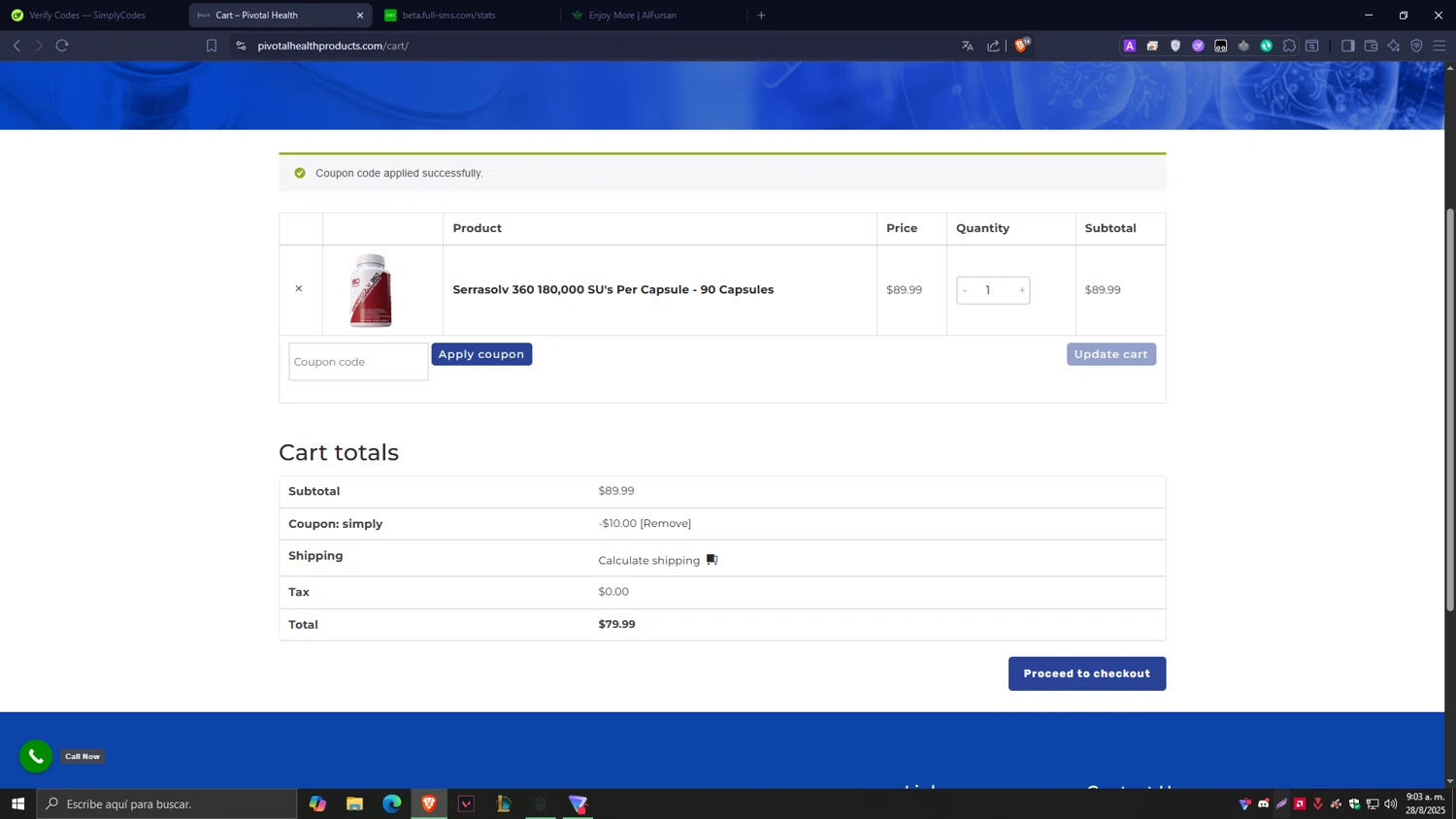Open File Explorer on taskbar
Image resolution: width=1456 pixels, height=819 pixels.
[354, 803]
